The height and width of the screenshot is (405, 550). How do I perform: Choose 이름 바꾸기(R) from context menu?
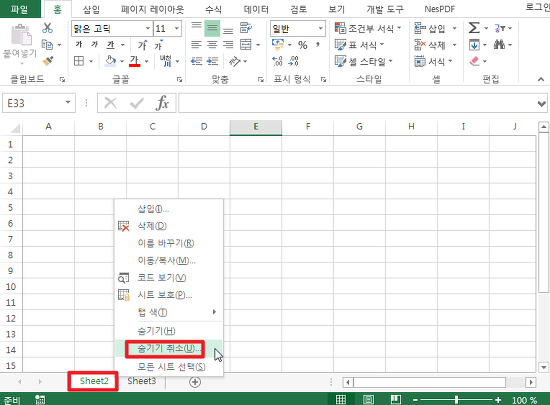(169, 243)
